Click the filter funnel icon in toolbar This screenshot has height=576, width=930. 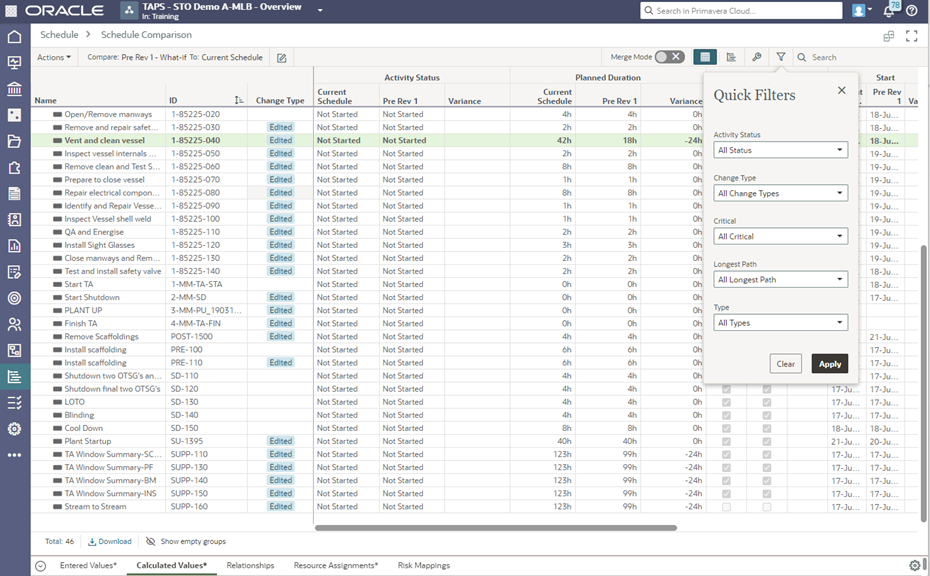pos(781,57)
